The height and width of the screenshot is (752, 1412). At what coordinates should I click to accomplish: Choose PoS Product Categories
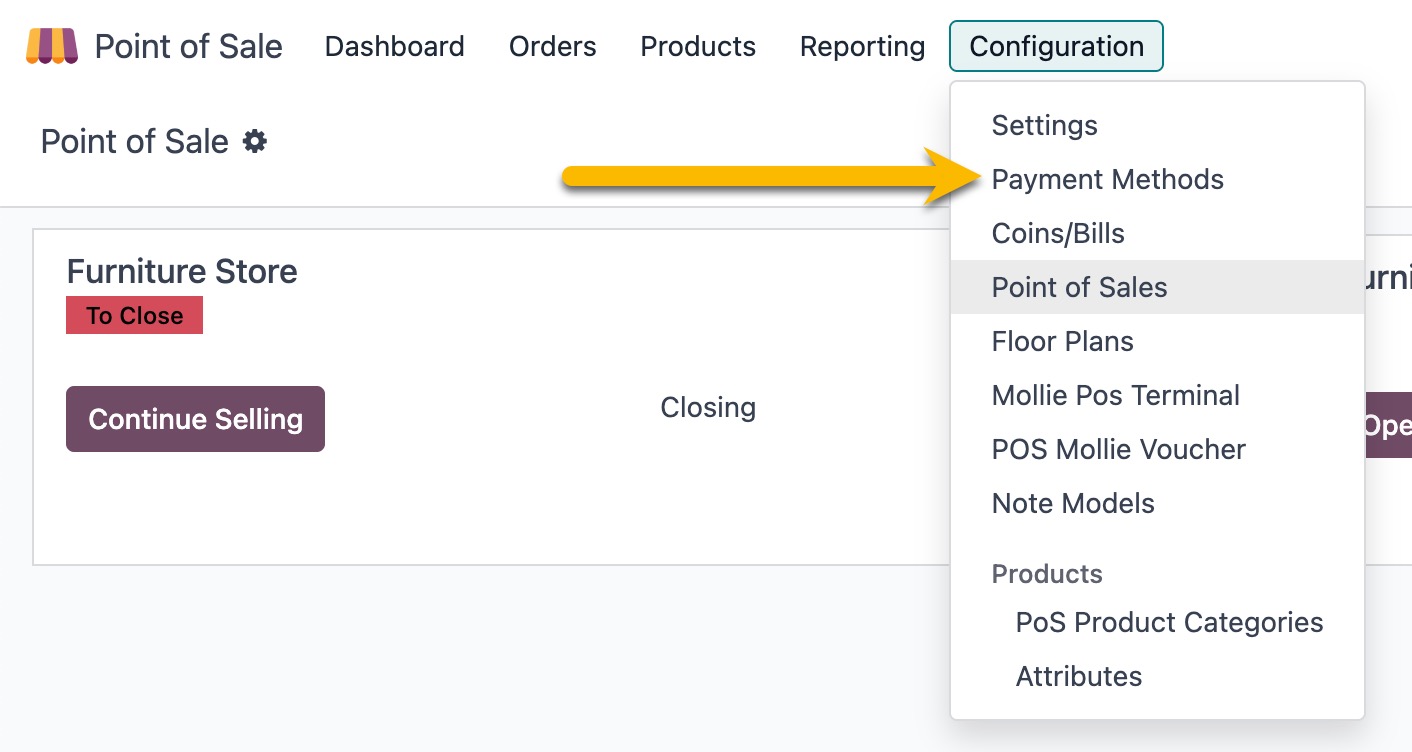1169,622
